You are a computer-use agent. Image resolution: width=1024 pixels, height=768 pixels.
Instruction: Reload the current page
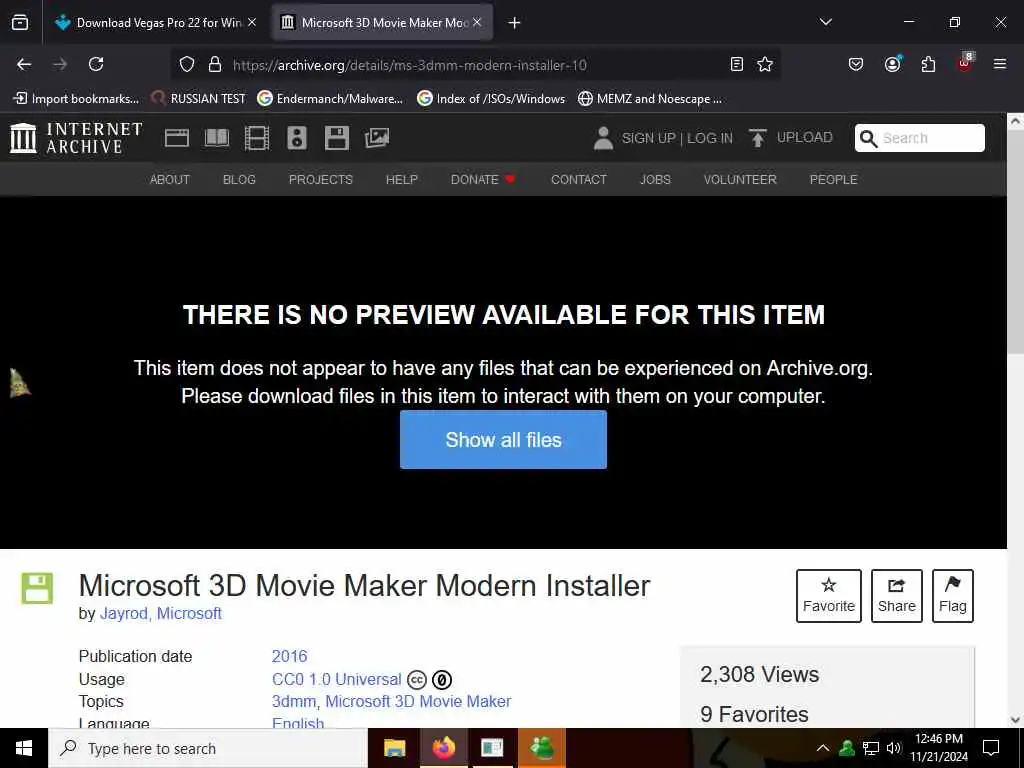pyautogui.click(x=96, y=64)
